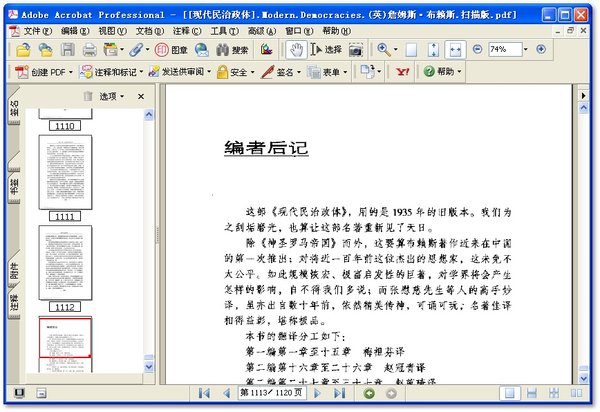Open the attach file paperclip tool
Screen dimensions: 600x412
click(138, 50)
